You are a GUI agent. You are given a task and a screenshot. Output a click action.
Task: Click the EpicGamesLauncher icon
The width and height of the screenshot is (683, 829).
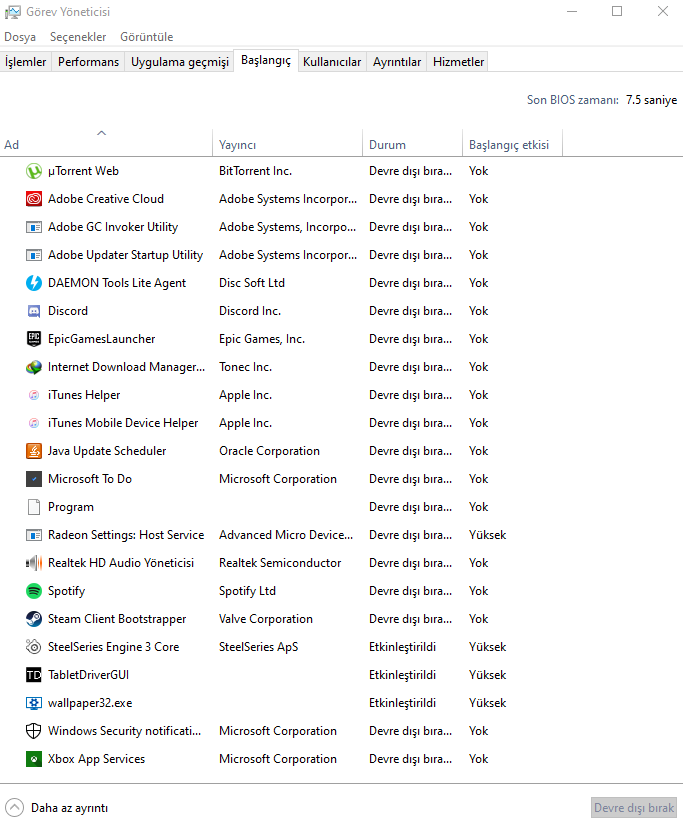[34, 339]
